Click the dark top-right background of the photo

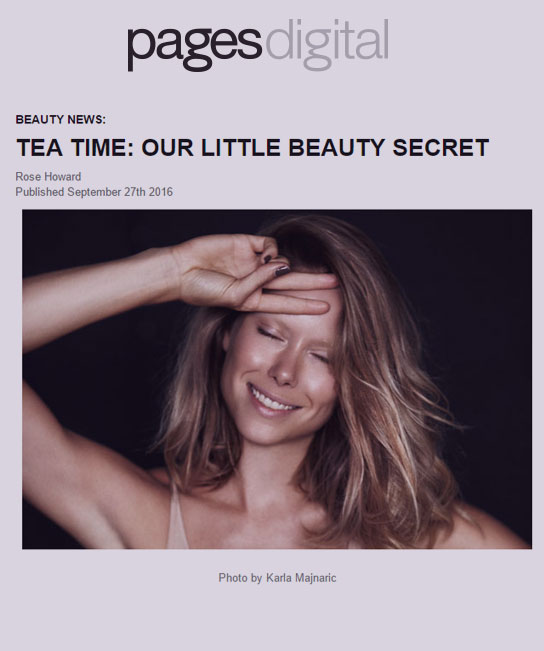[x=478, y=270]
